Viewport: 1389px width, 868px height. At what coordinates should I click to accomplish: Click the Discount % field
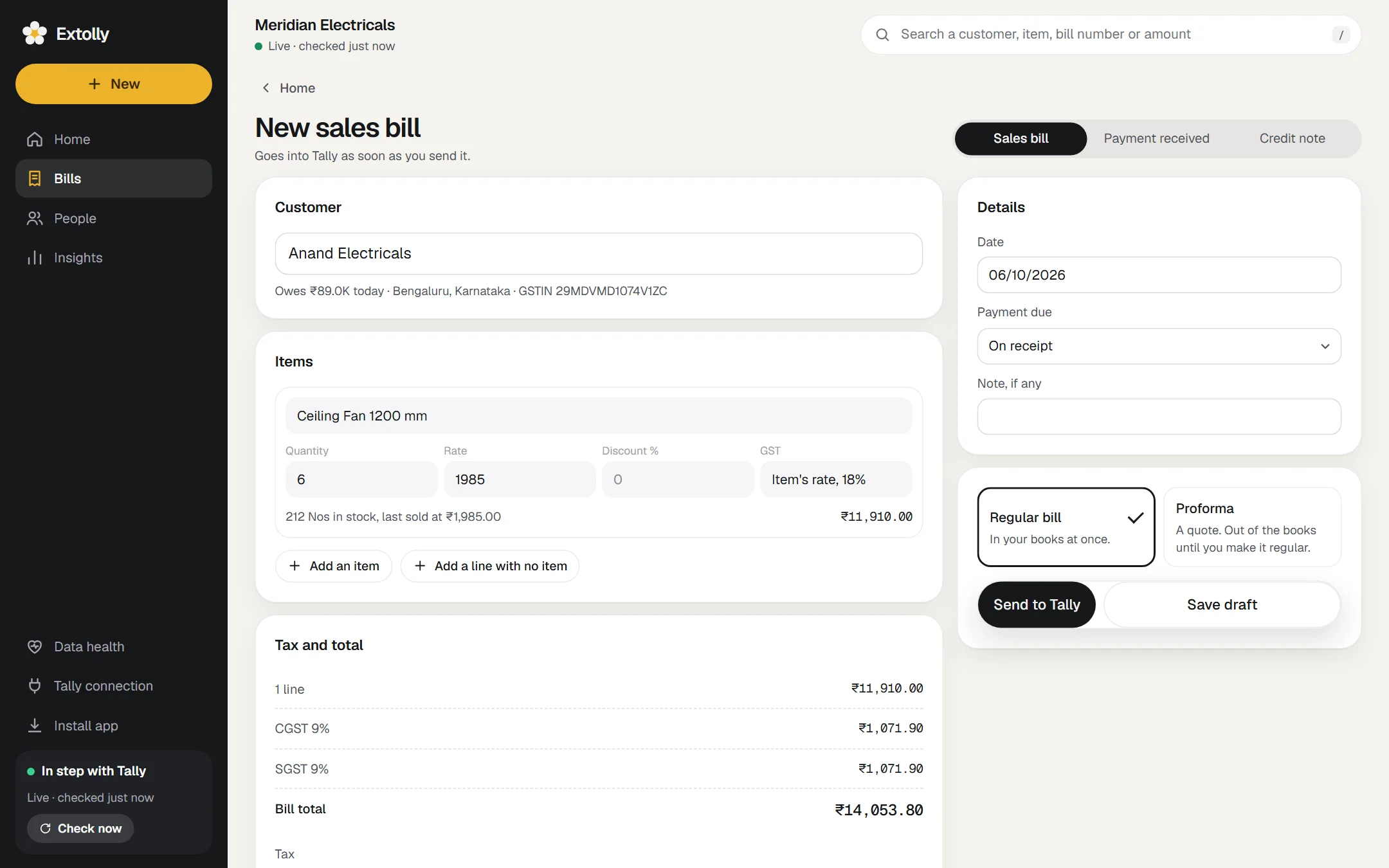[x=678, y=479]
